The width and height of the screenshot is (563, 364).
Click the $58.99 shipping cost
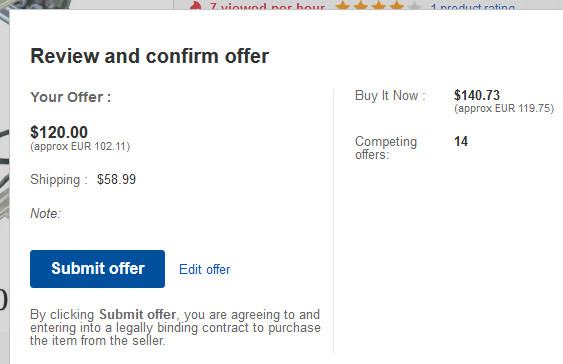coord(116,179)
